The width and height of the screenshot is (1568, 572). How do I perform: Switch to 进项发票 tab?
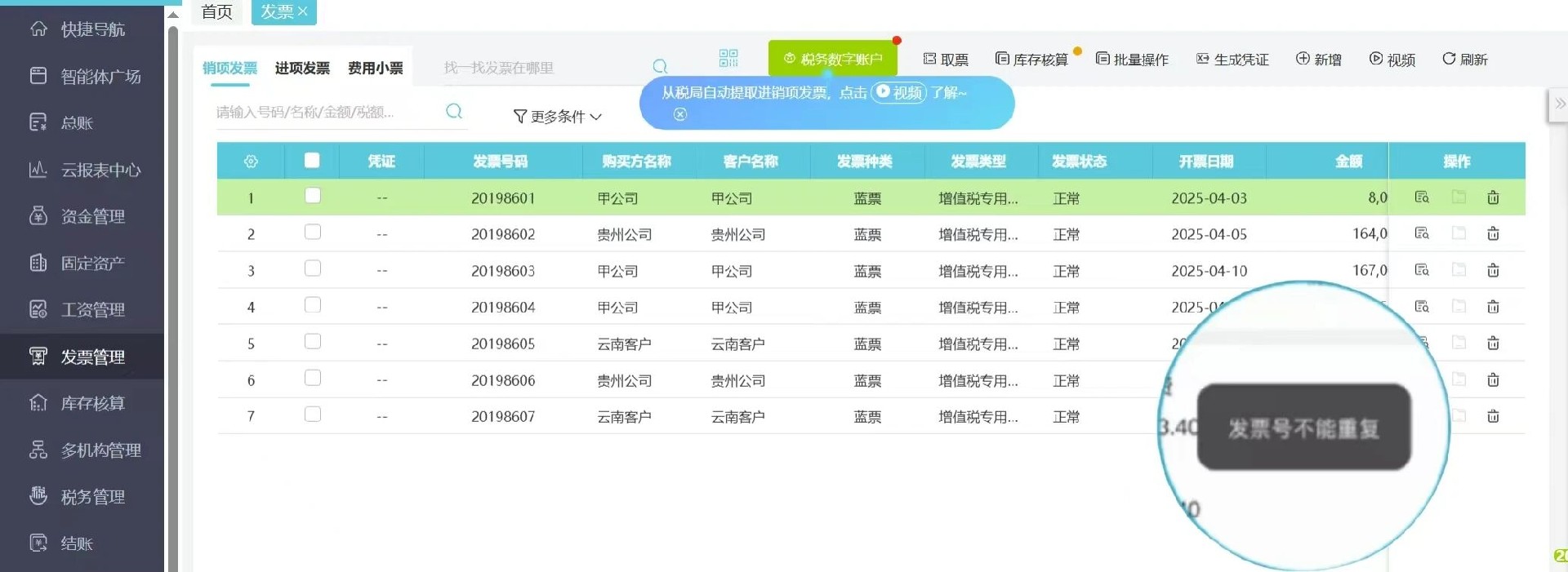(302, 68)
